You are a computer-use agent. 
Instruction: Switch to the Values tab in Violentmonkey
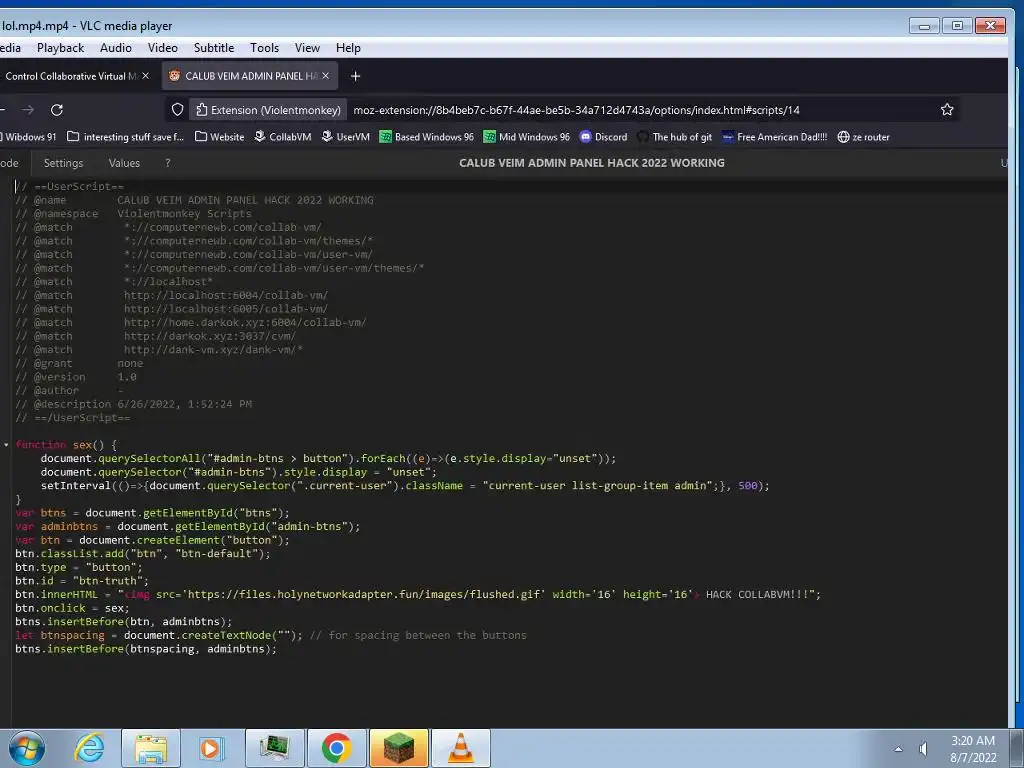tap(124, 163)
